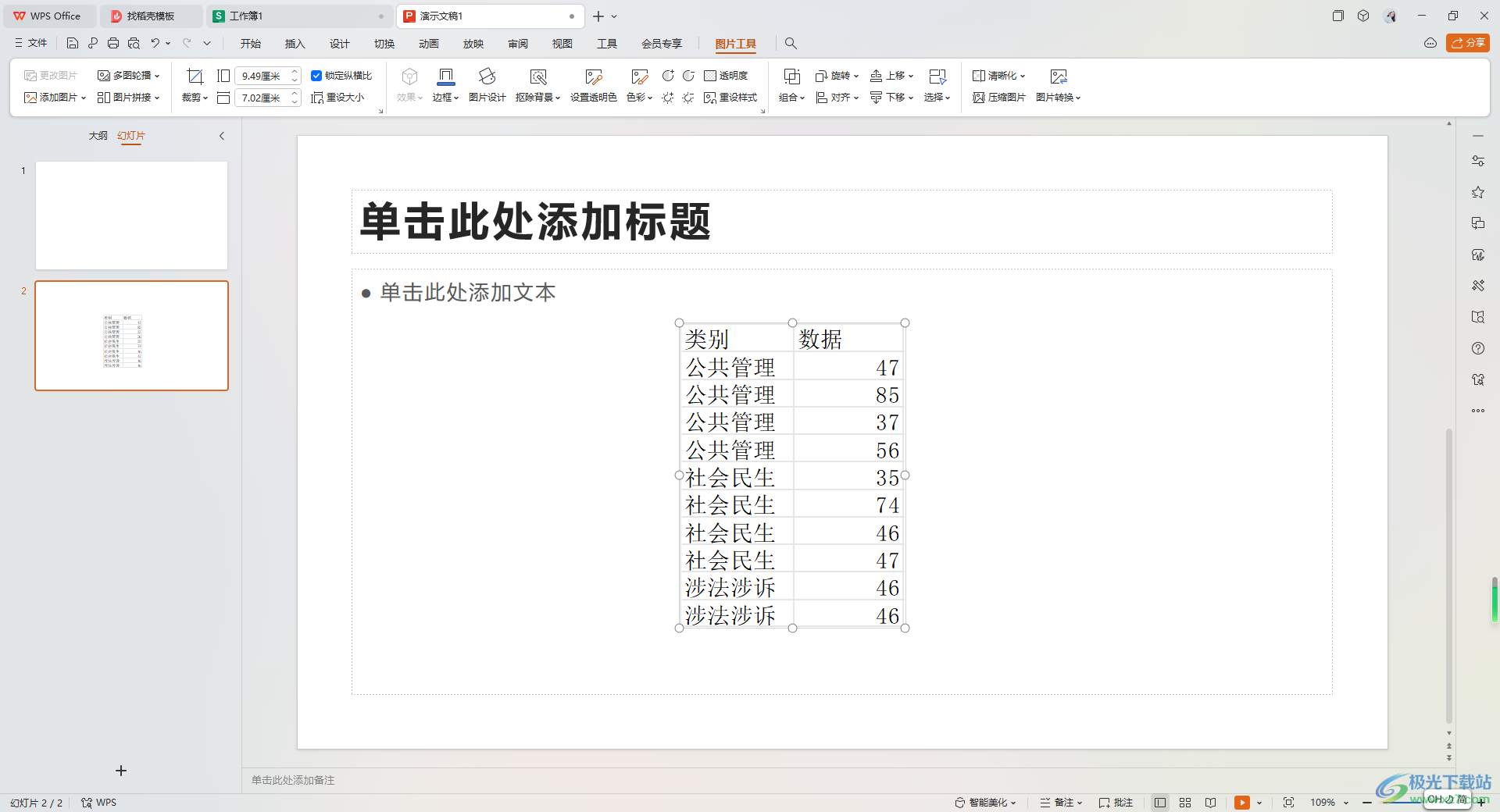
Task: Open Picture Convert (图片转换) dropdown
Action: point(1058,98)
